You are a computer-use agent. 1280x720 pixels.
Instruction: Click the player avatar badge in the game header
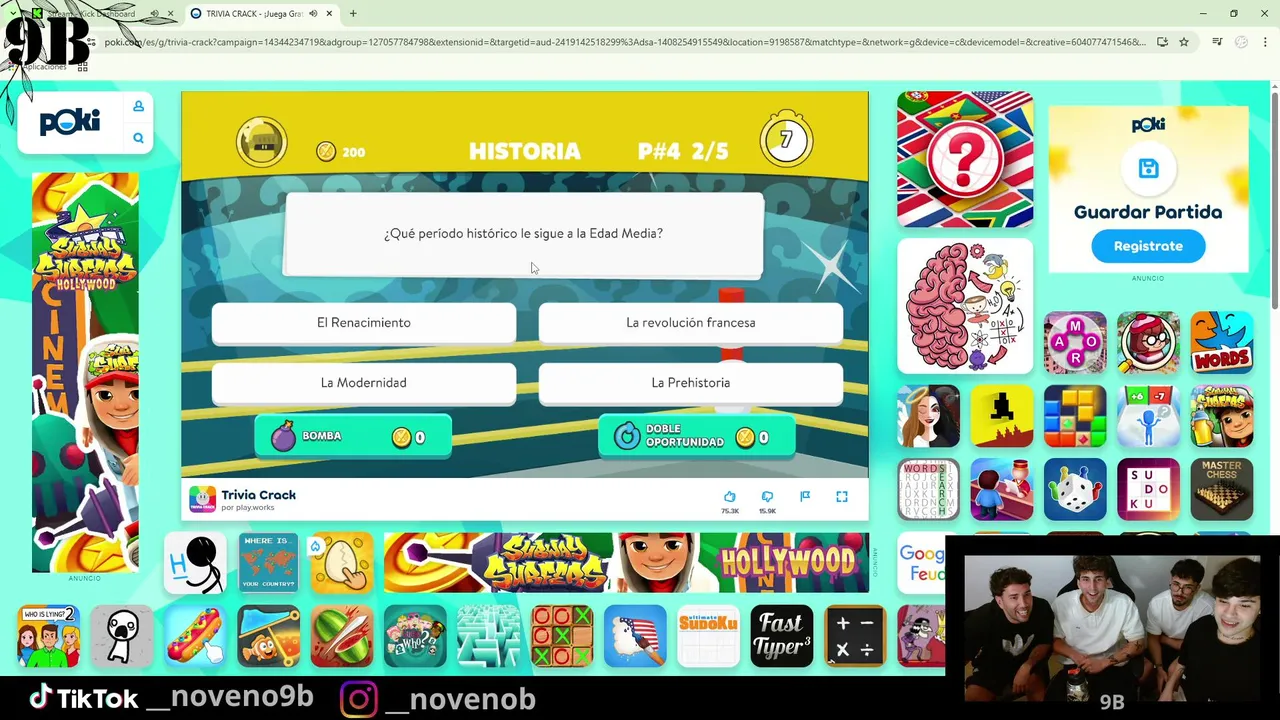click(x=262, y=142)
